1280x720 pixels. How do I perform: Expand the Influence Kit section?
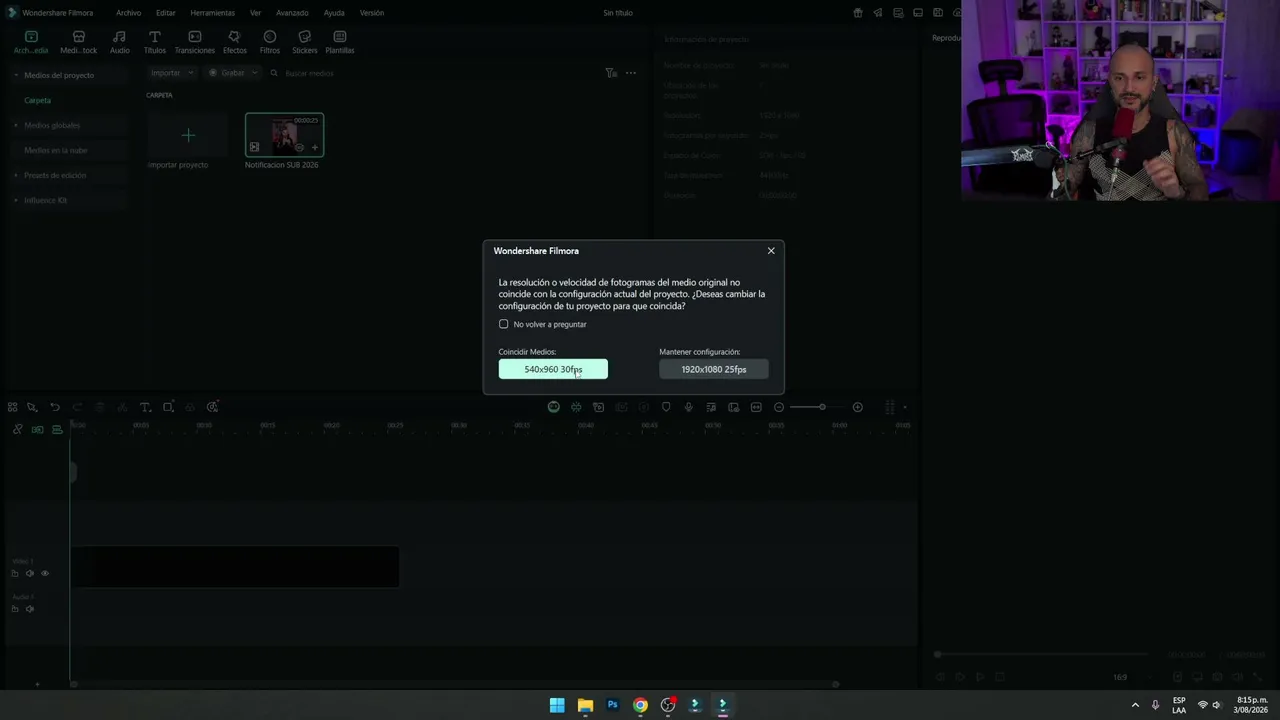pos(15,200)
